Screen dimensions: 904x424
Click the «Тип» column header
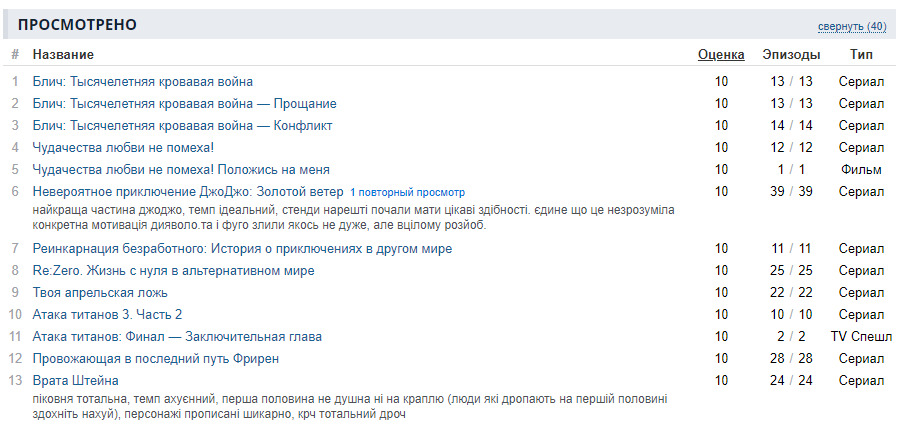click(861, 54)
